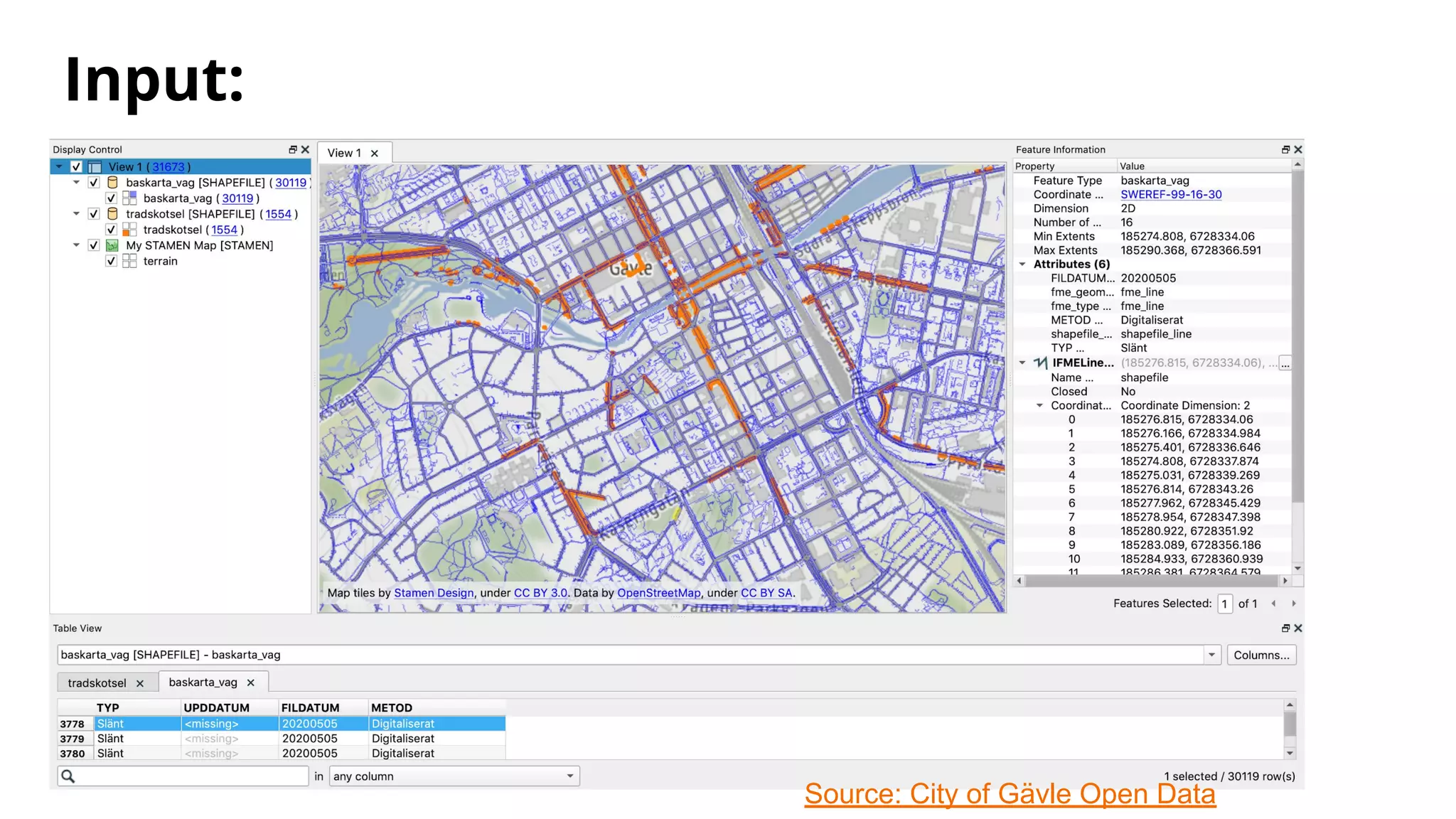Undock the Feature Information panel
1456x819 pixels.
[x=1285, y=149]
